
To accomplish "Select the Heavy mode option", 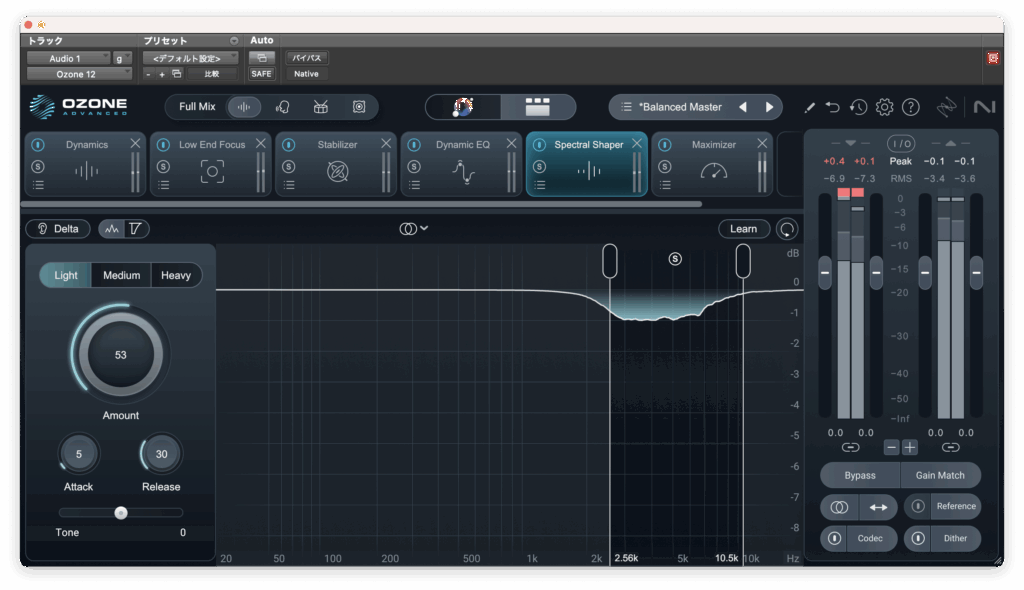I will pos(176,275).
